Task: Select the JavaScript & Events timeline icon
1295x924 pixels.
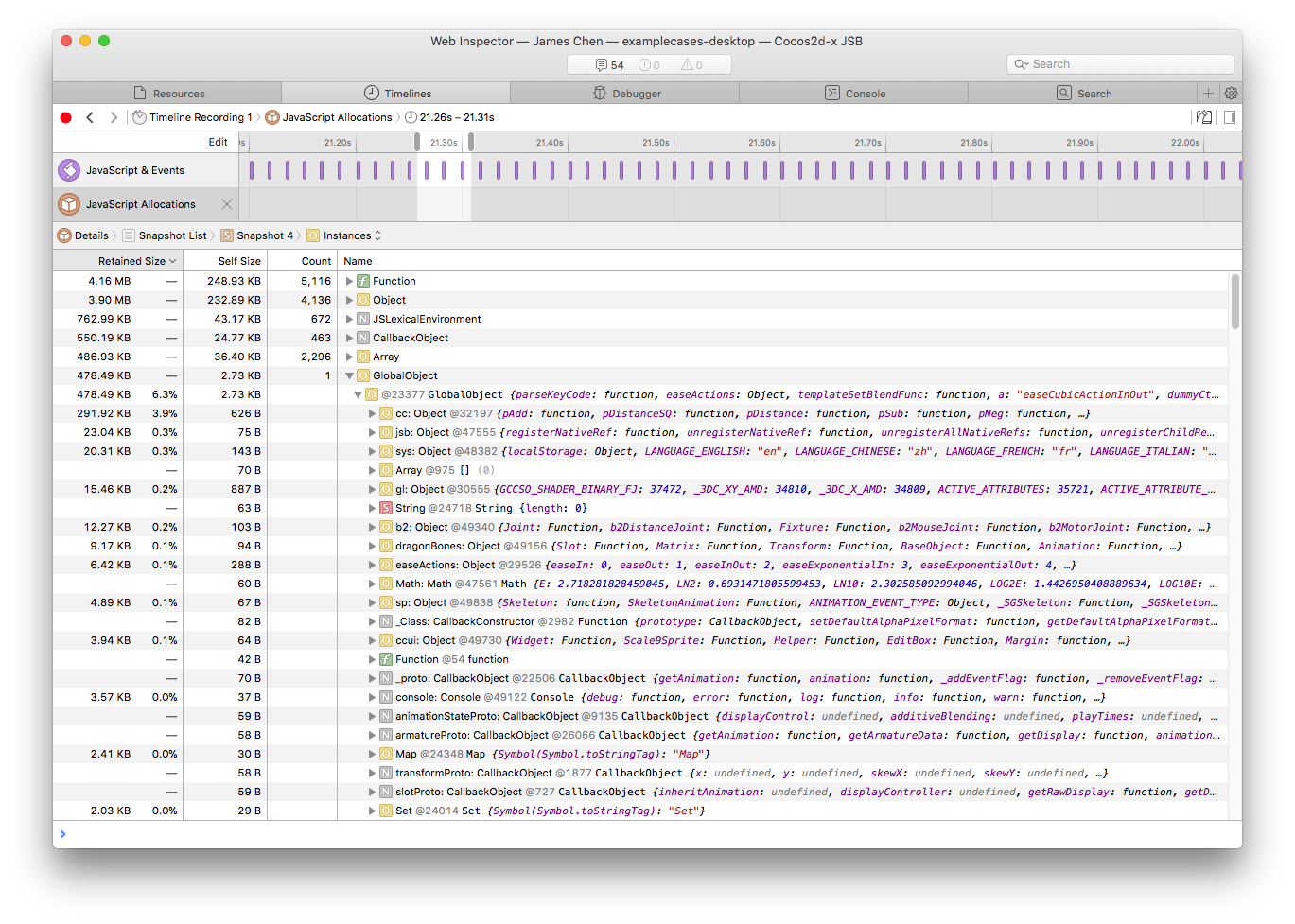Action: point(69,170)
